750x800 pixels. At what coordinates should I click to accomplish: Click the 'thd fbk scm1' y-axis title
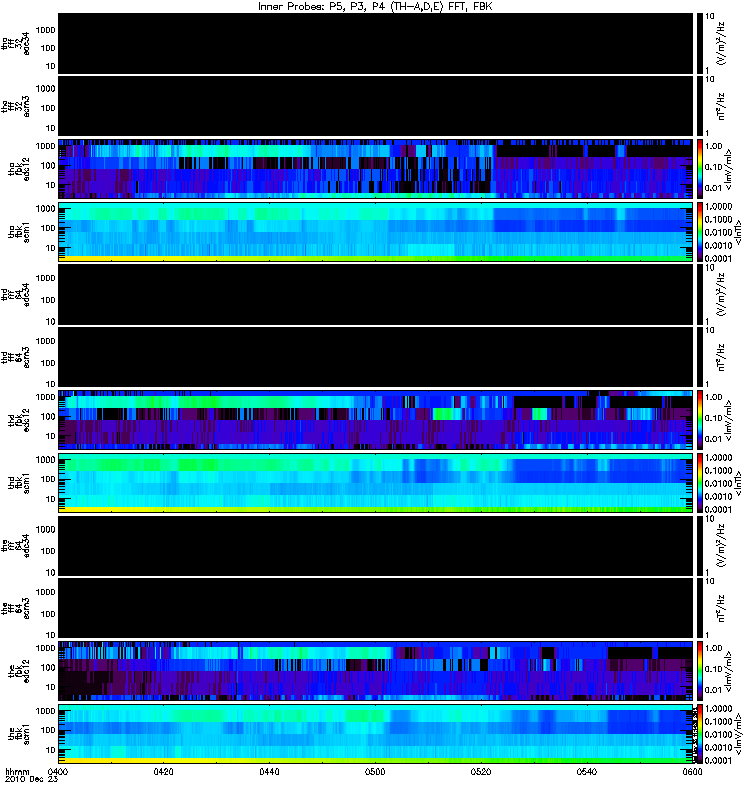click(19, 483)
